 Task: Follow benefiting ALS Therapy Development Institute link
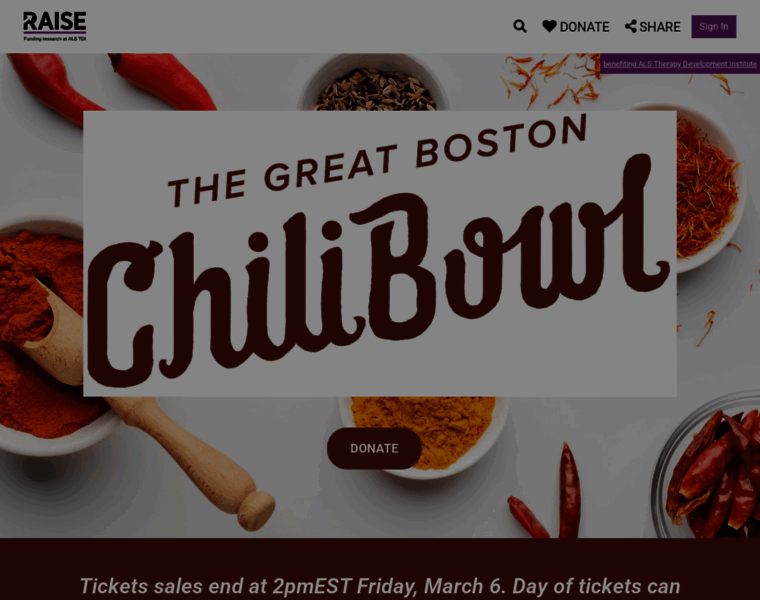(680, 64)
